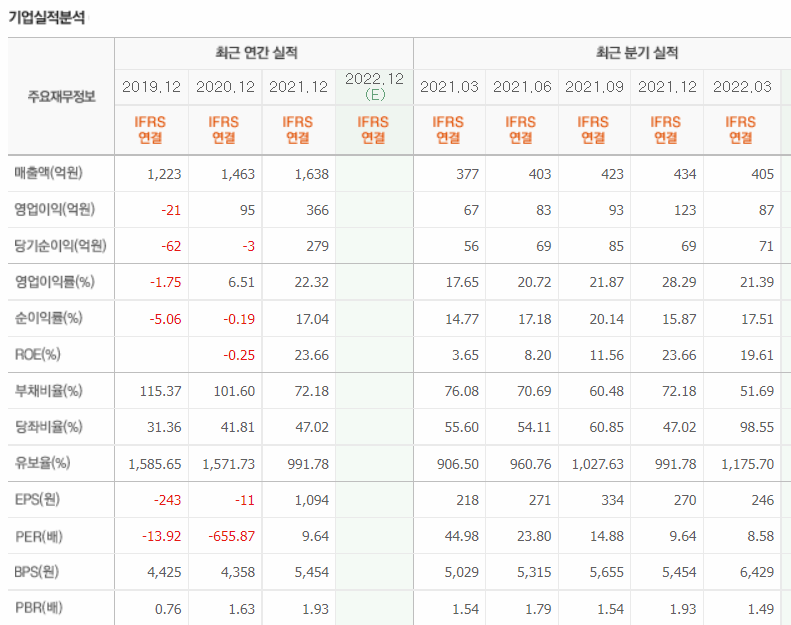Select quick ratio value 31.36
Screen dimensions: 791x625
pyautogui.click(x=164, y=428)
